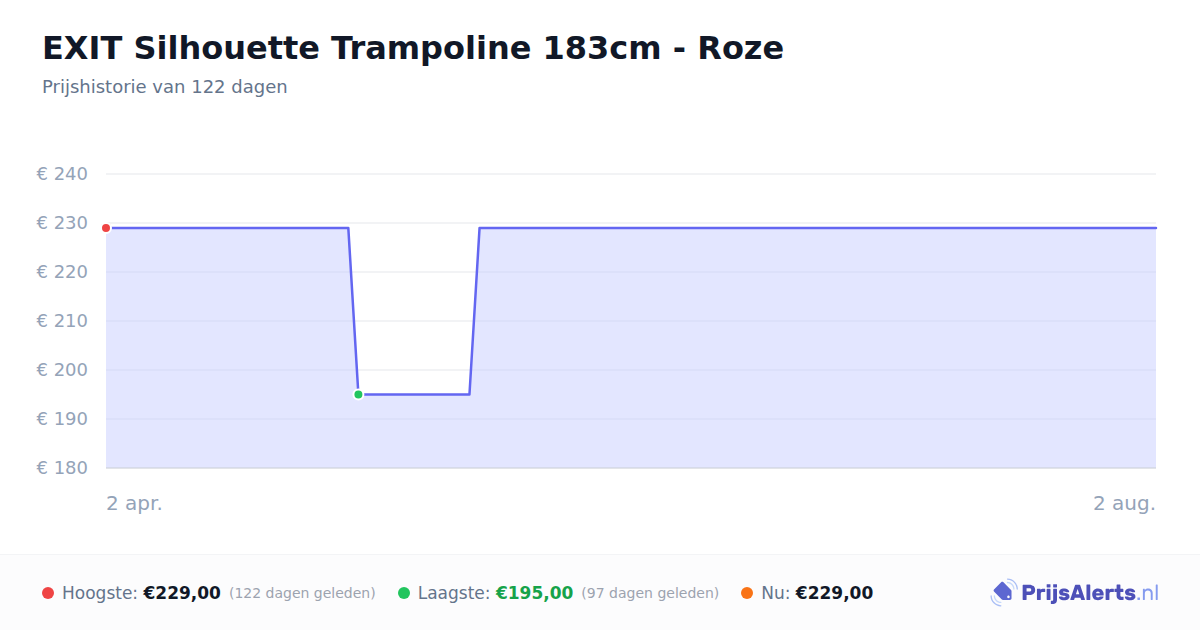Click the 2 aug. end date label

[x=1124, y=503]
